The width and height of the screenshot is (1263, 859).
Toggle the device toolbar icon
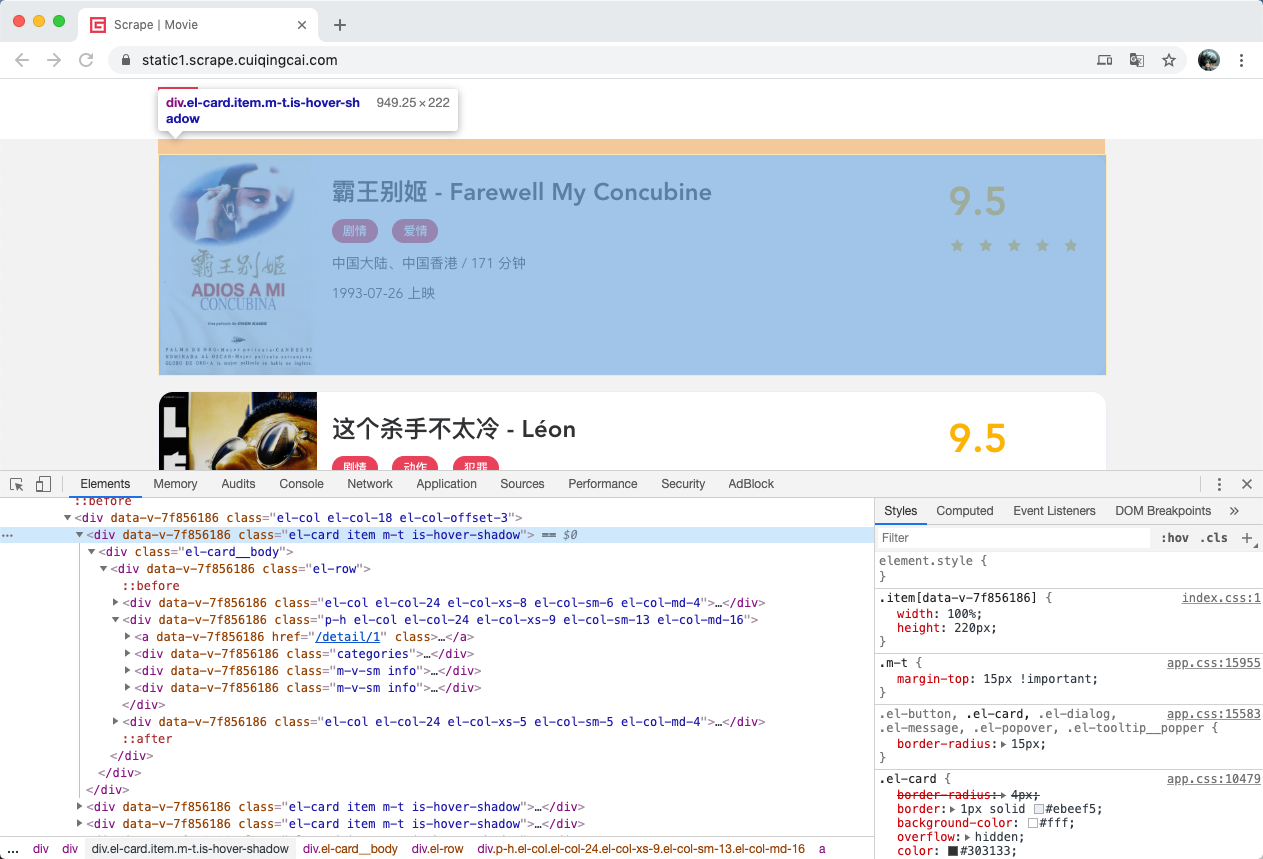point(43,484)
